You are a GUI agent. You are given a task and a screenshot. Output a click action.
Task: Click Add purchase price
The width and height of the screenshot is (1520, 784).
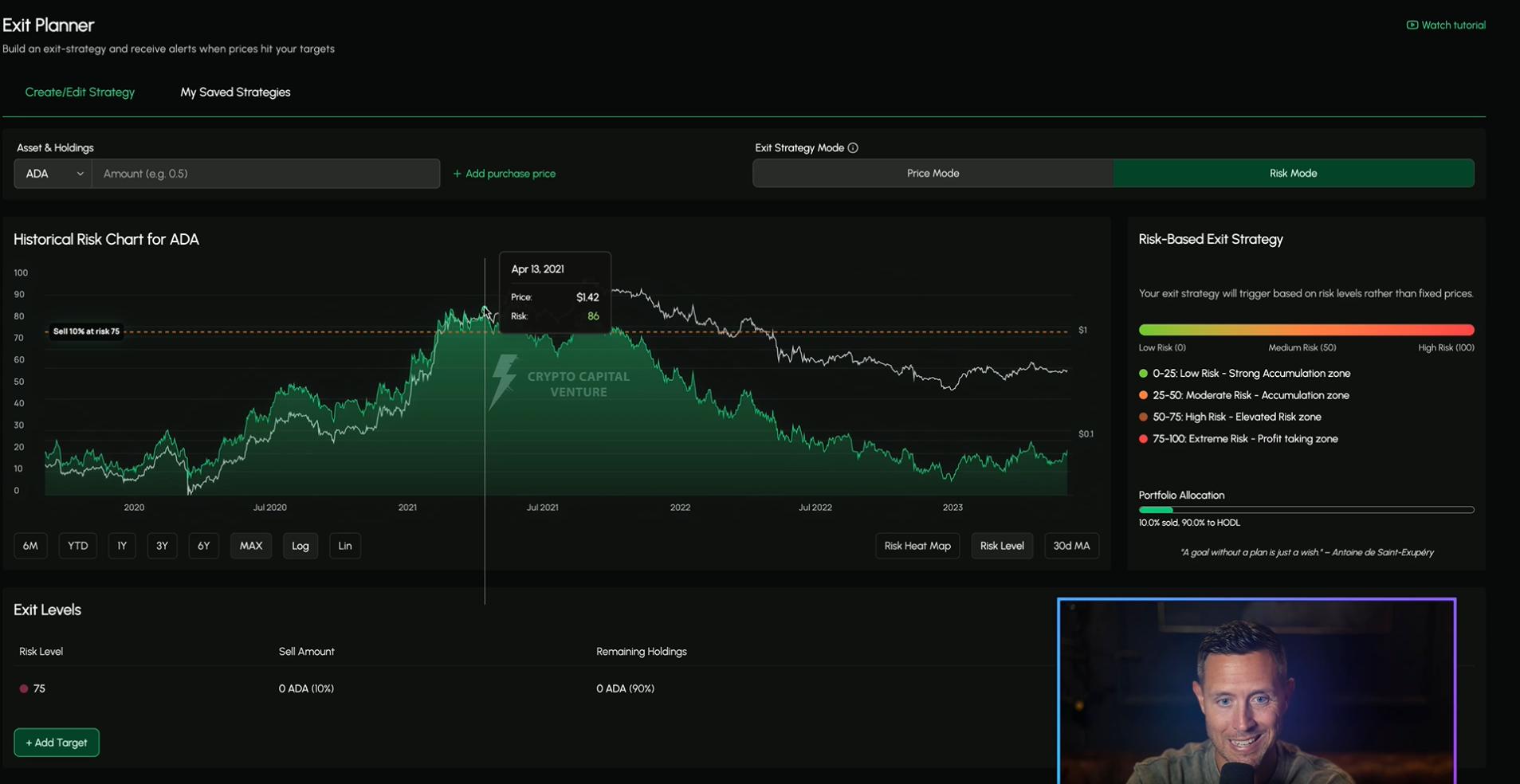(505, 173)
